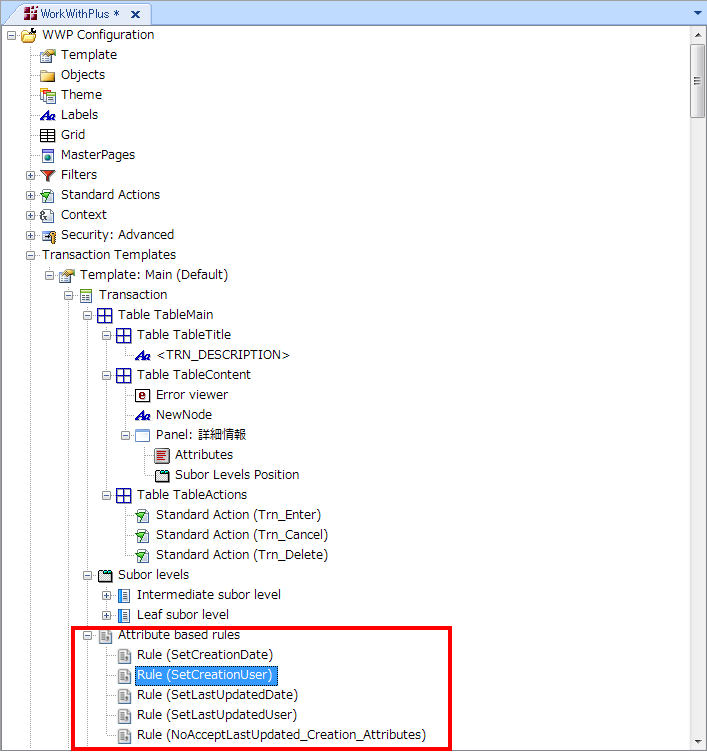Select the Standard Action (Trn_Cancel) item
Image resolution: width=707 pixels, height=752 pixels.
click(x=242, y=535)
